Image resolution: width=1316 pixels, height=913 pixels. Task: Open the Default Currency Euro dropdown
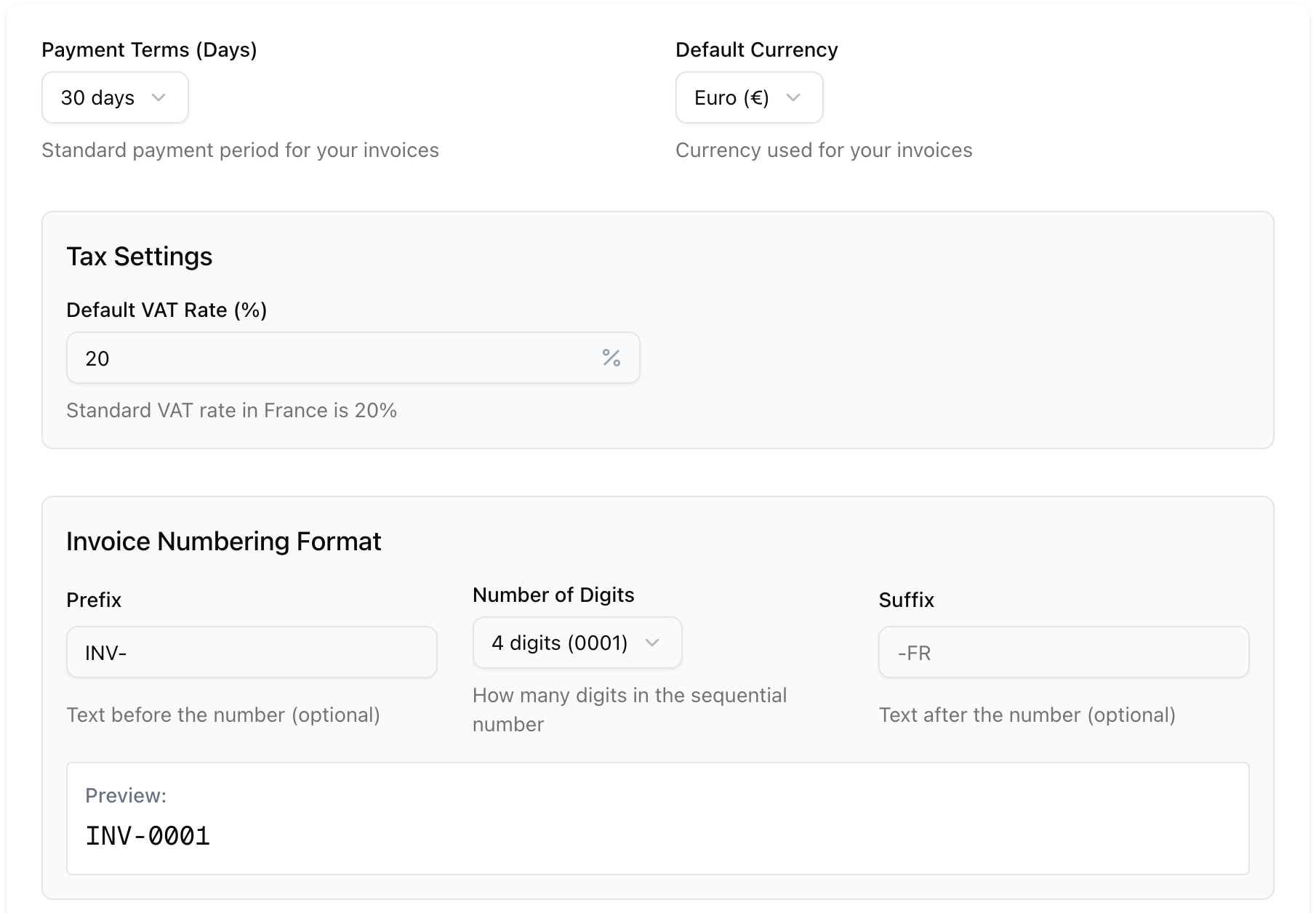tap(749, 97)
